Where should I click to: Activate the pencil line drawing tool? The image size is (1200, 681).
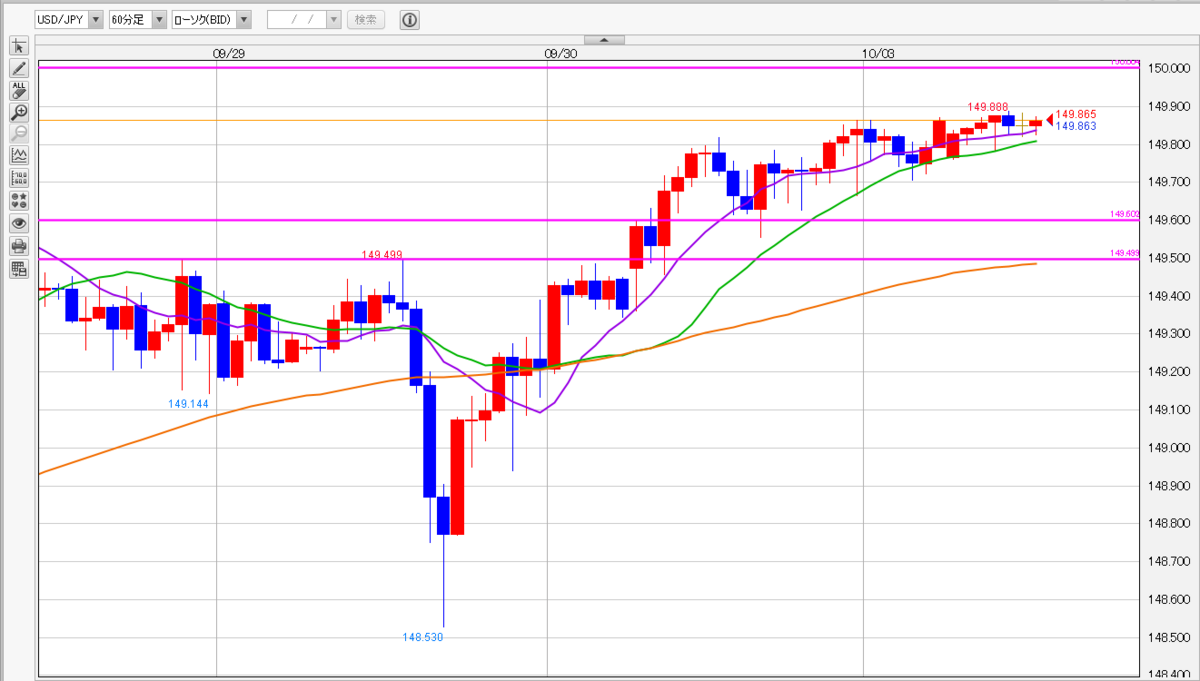(19, 68)
